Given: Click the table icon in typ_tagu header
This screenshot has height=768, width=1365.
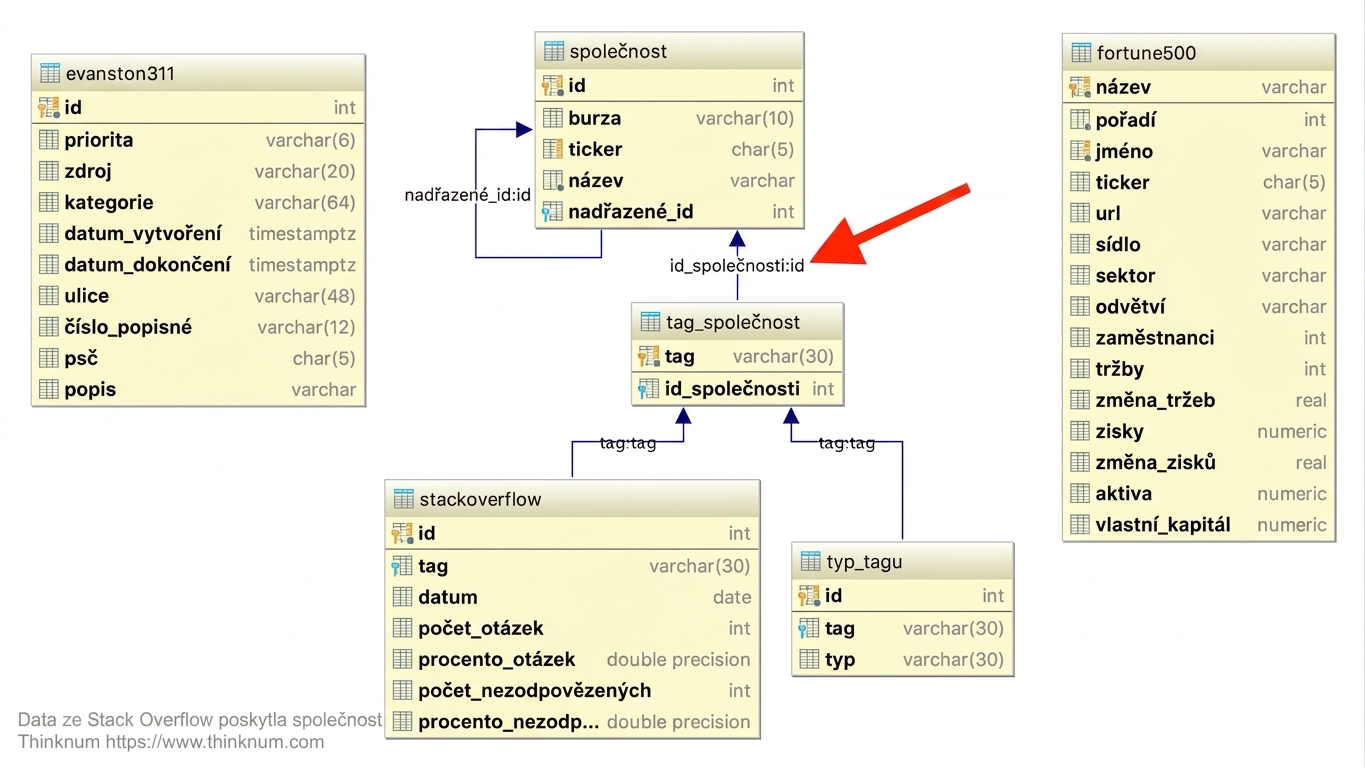Looking at the screenshot, I should (x=811, y=561).
